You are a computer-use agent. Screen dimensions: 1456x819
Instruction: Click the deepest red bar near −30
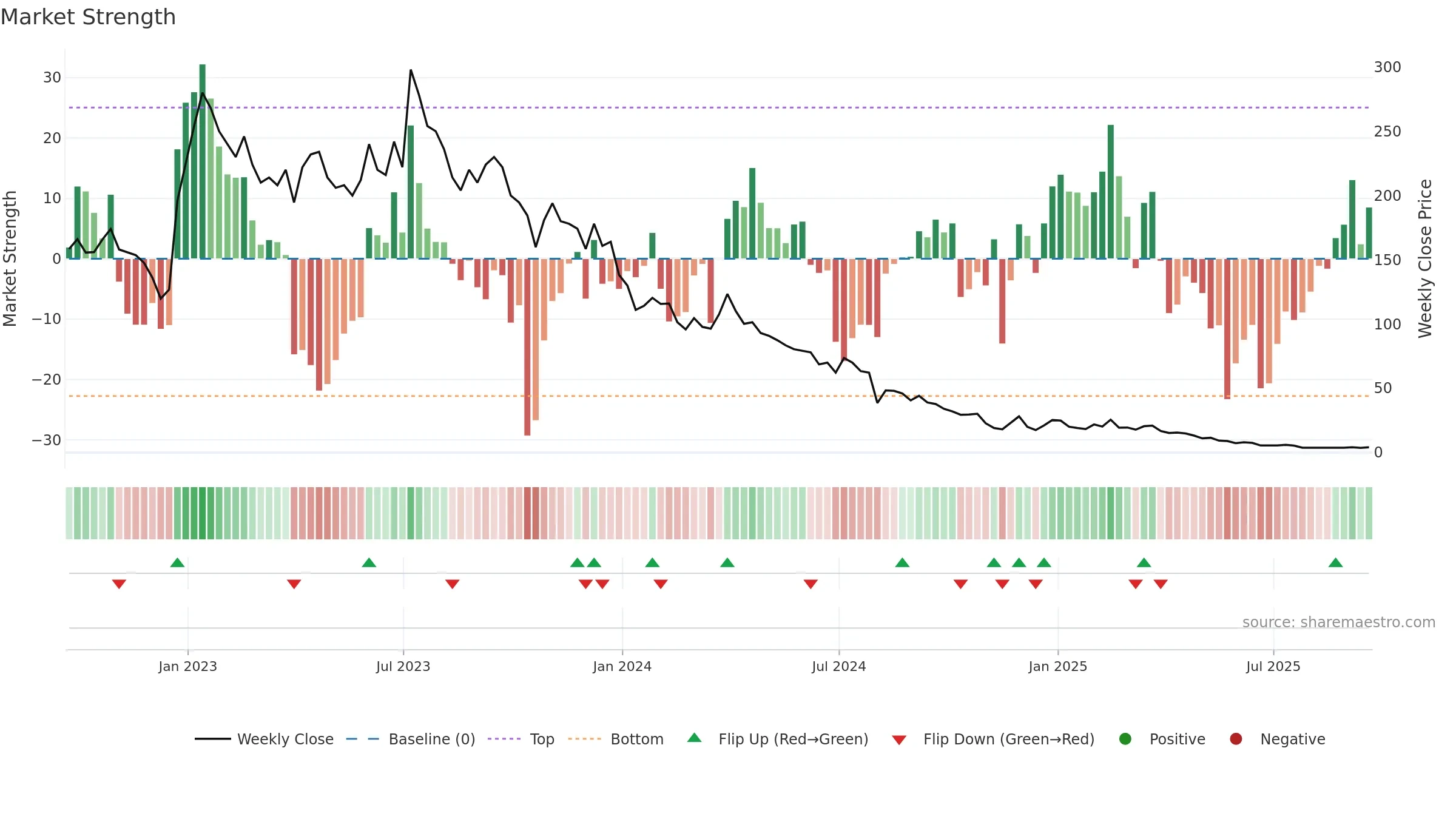(527, 347)
